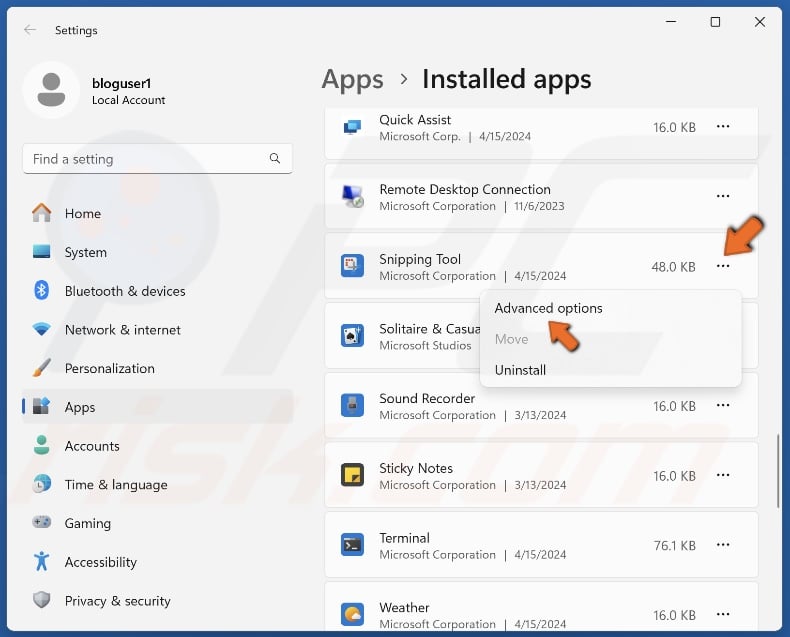
Task: Click the Gaming controller icon
Action: click(x=41, y=522)
